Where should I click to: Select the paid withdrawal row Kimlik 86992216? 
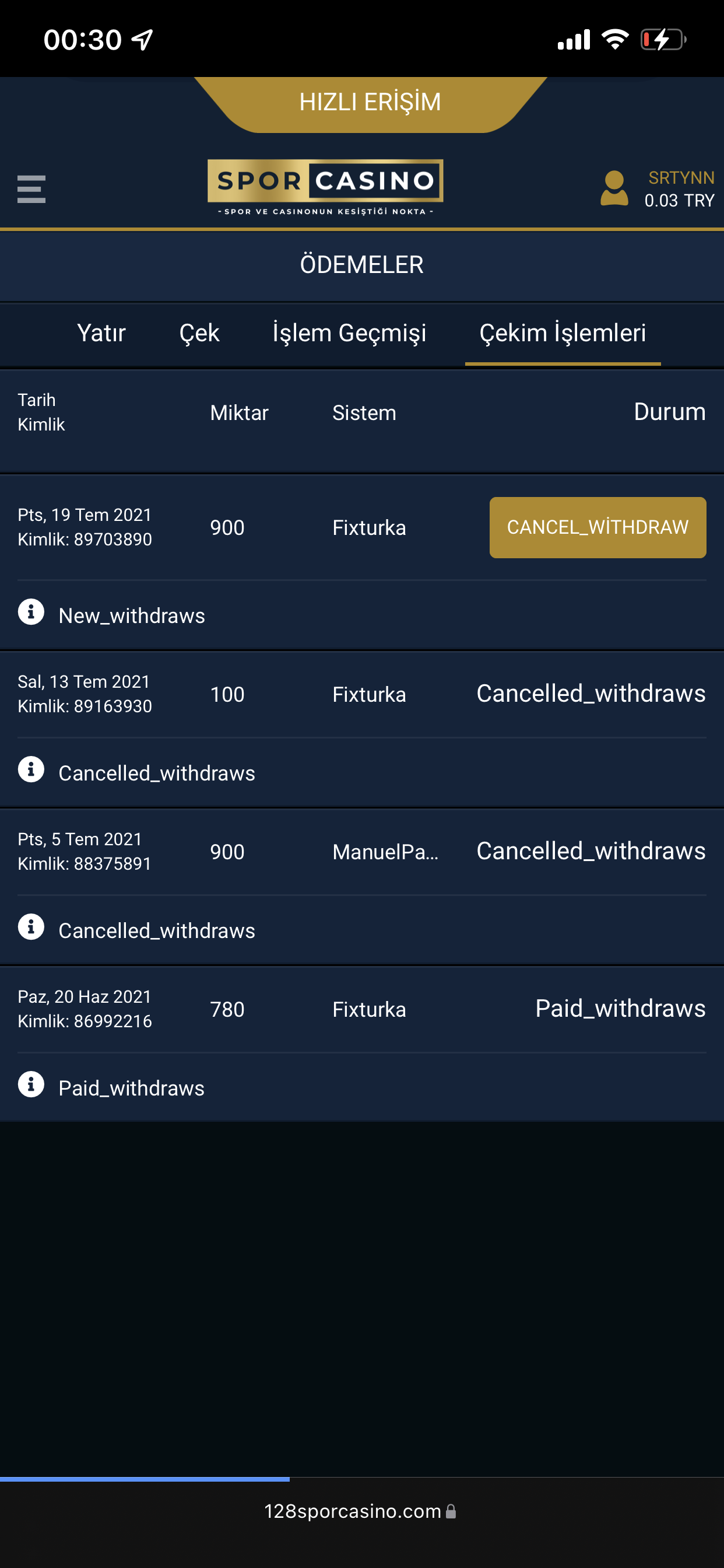click(362, 1009)
